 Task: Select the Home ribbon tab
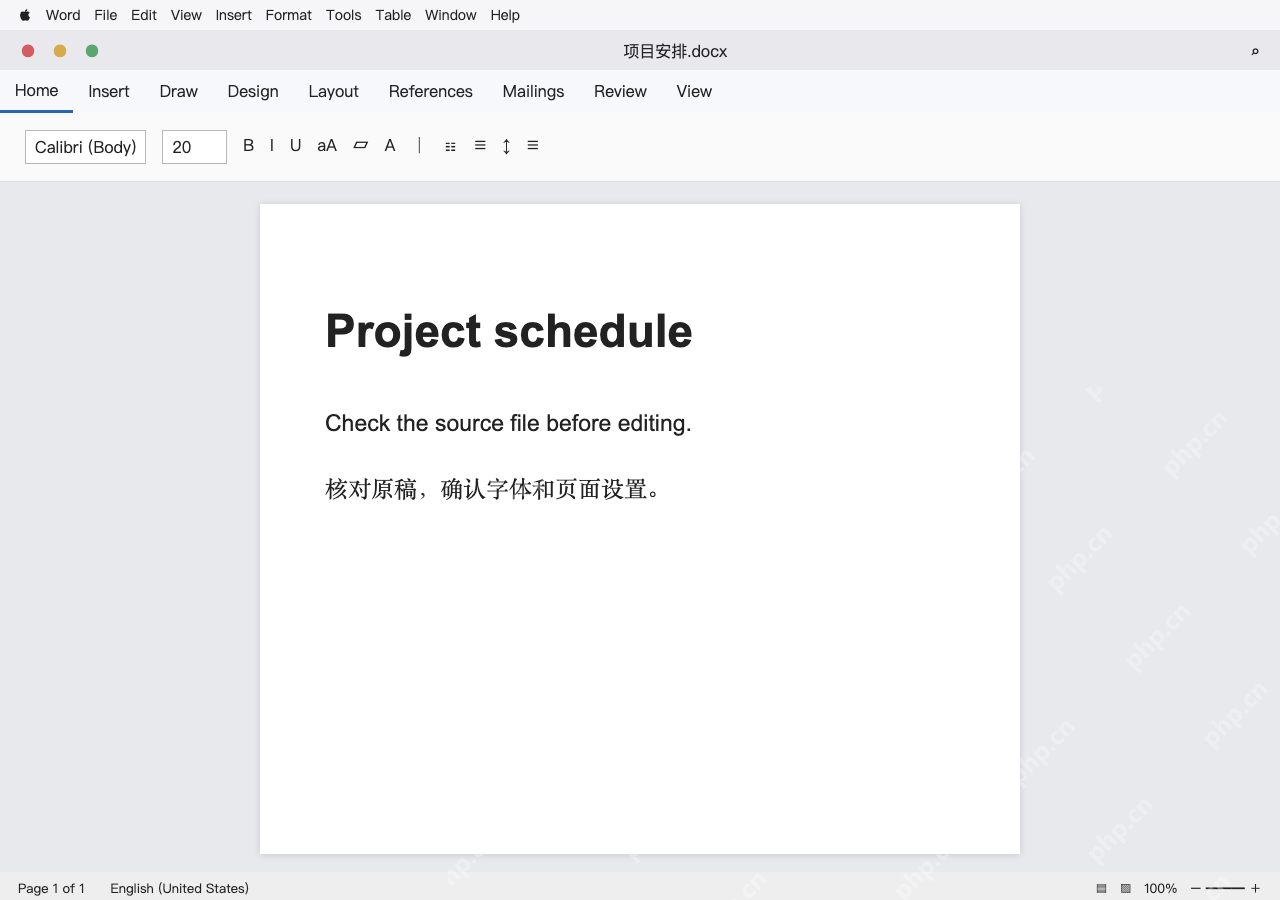[36, 91]
